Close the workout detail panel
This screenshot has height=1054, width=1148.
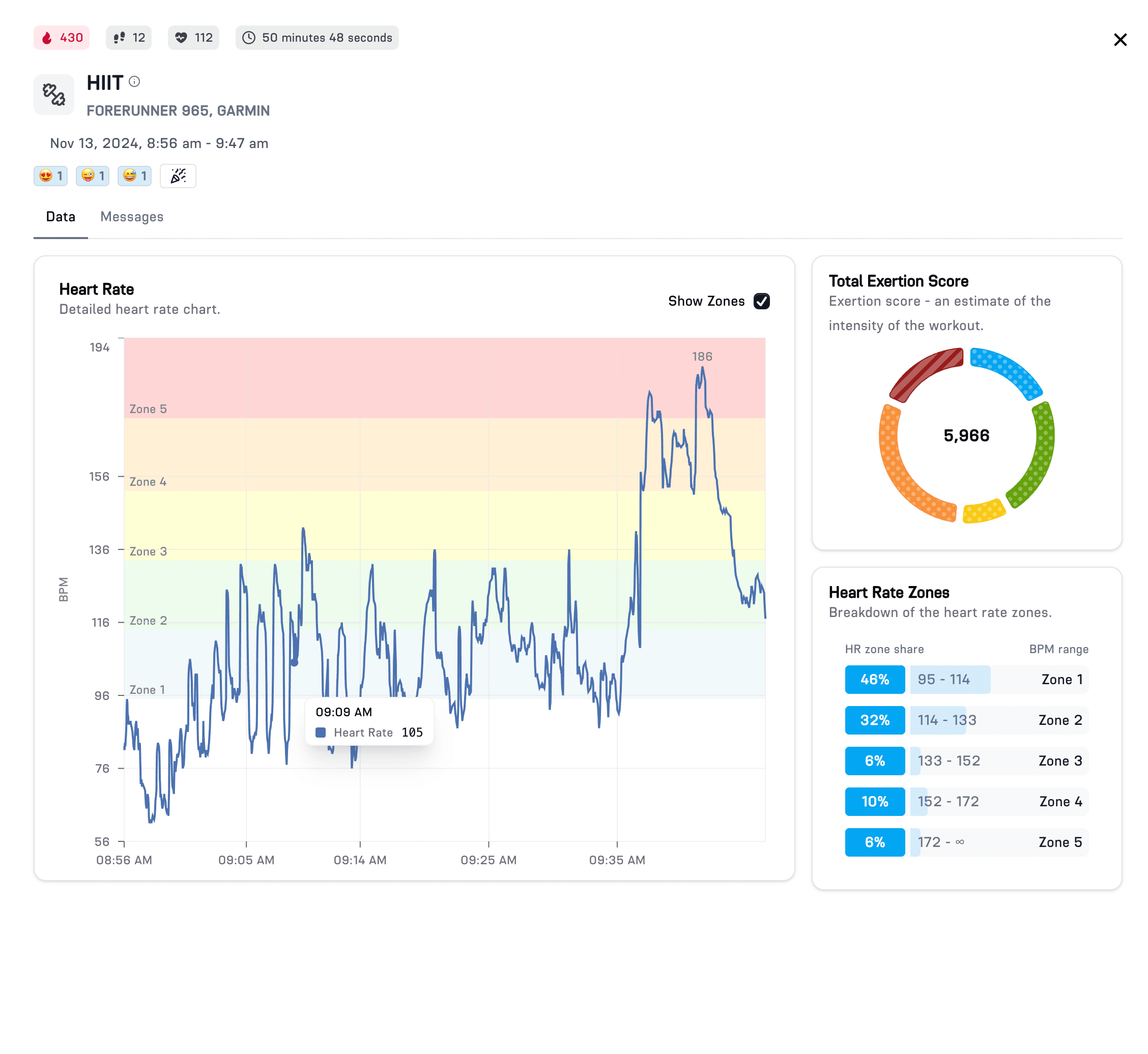(1120, 40)
